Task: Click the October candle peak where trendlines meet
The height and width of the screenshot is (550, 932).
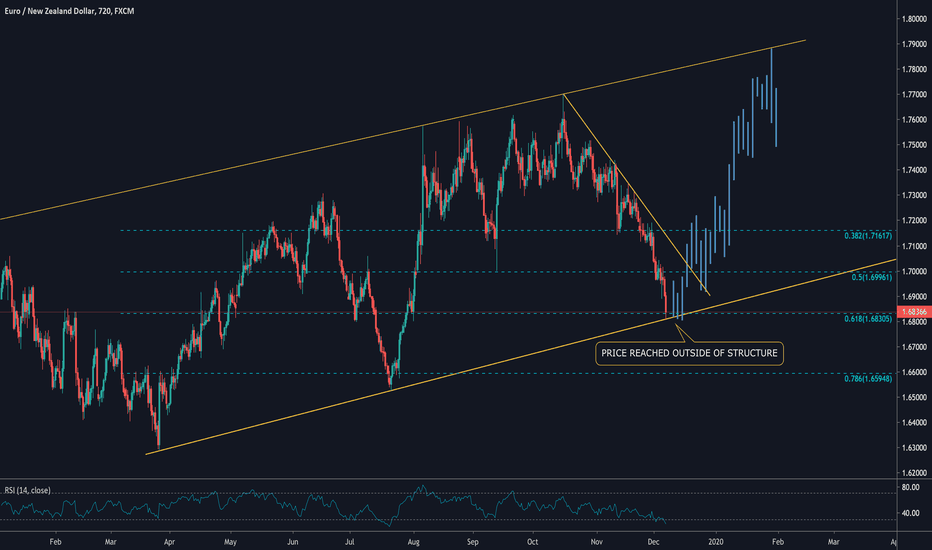Action: 564,97
